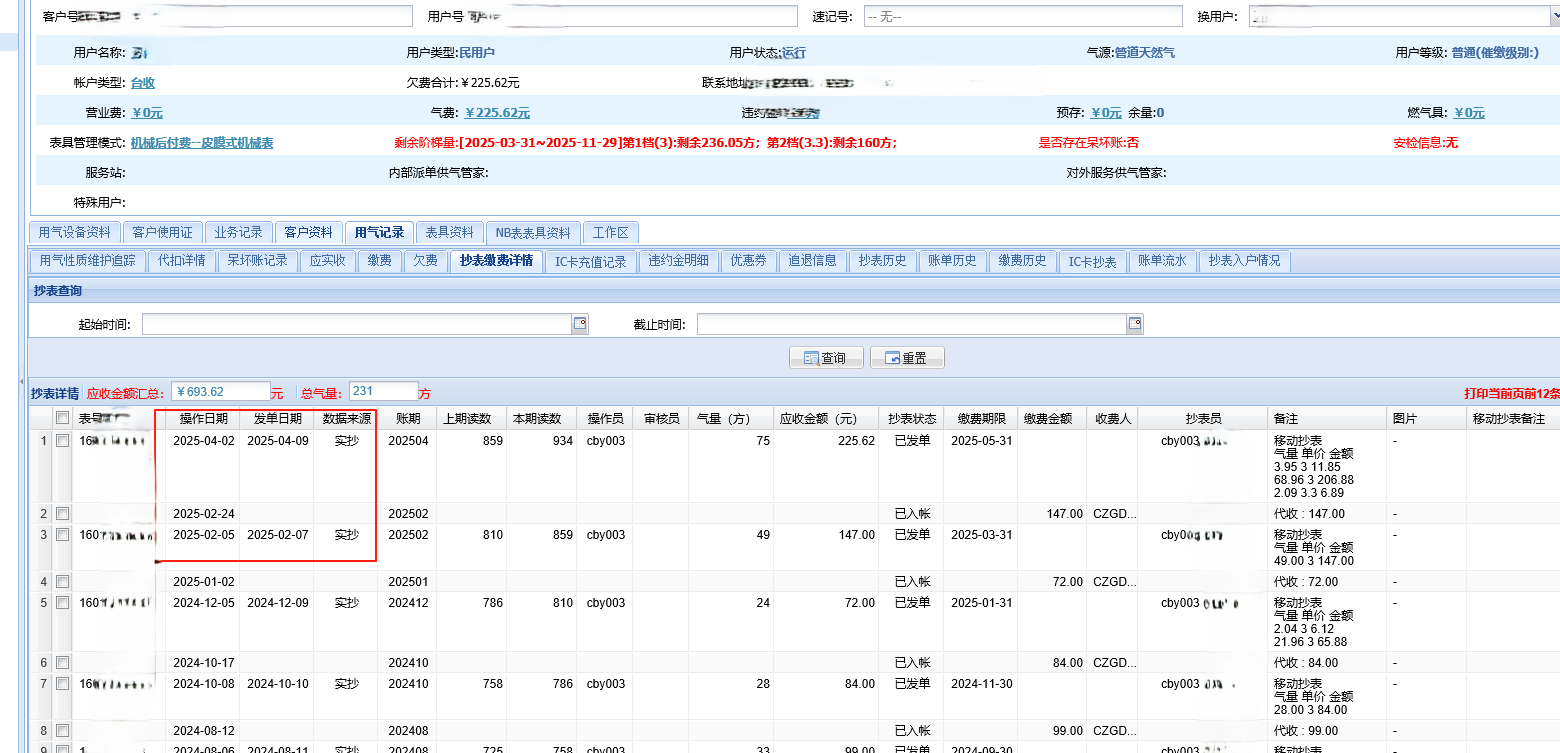Open the 用气性质维护追踪 sub-tab

(87, 261)
